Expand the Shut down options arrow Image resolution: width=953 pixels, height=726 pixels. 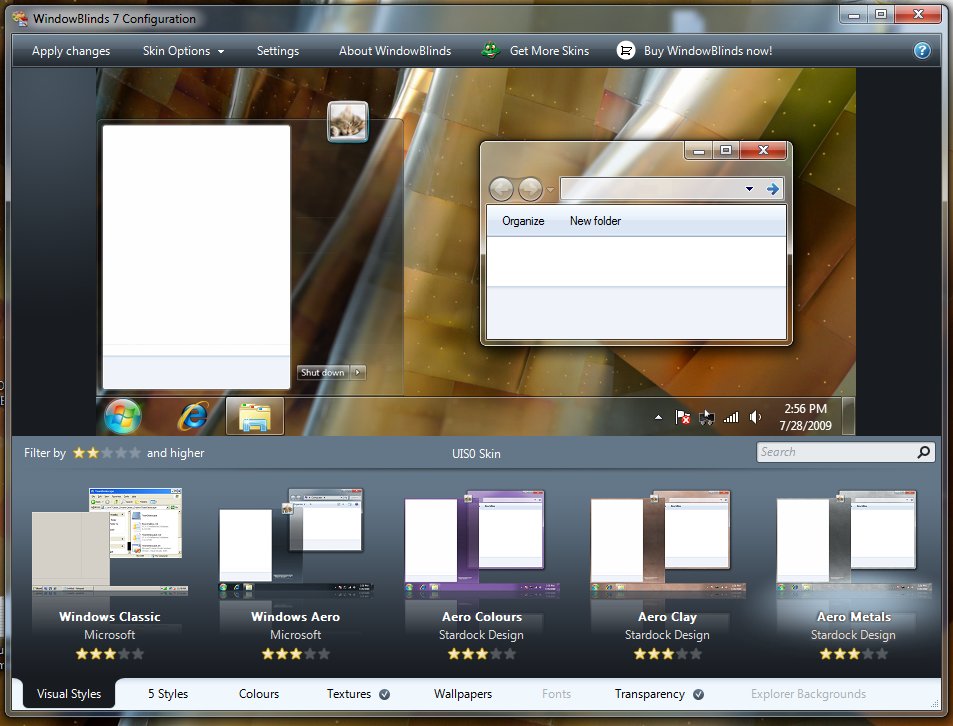(x=357, y=372)
